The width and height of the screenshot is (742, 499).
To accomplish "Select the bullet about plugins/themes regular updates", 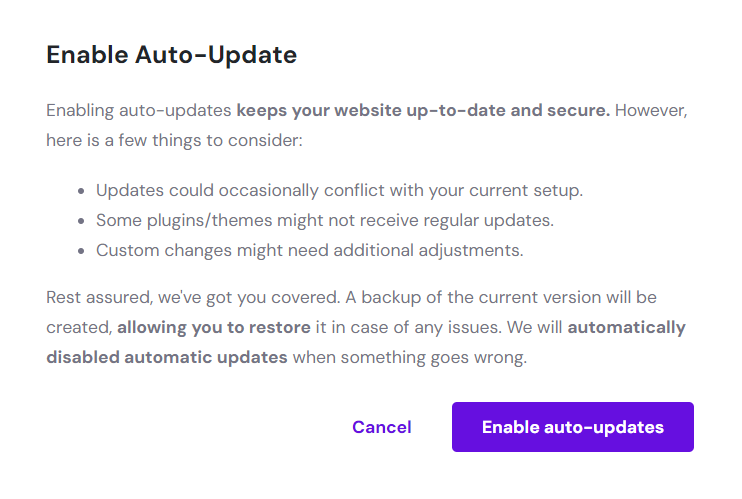I will (x=324, y=220).
